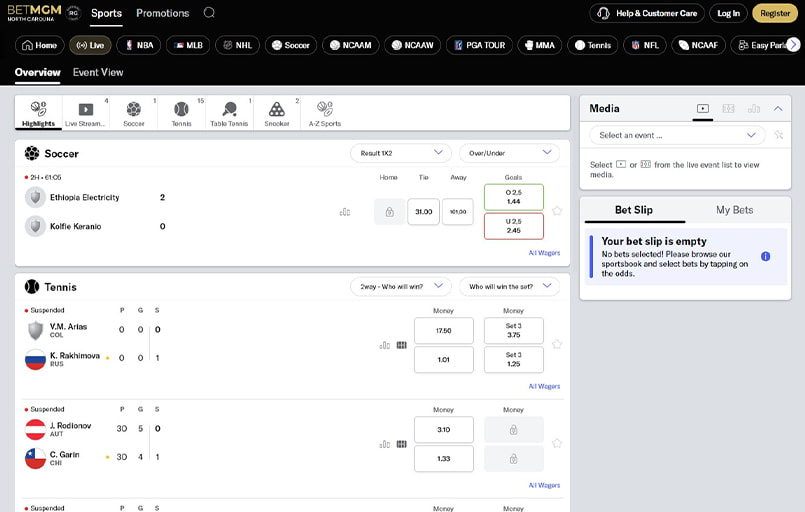Go to Home sports pill

click(40, 45)
